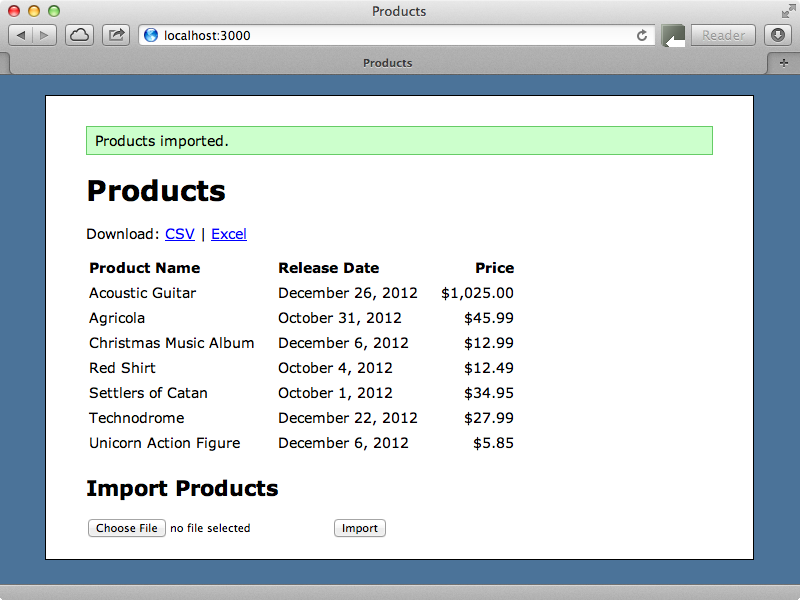Click the Price column header
Viewport: 800px width, 600px height.
(x=494, y=268)
